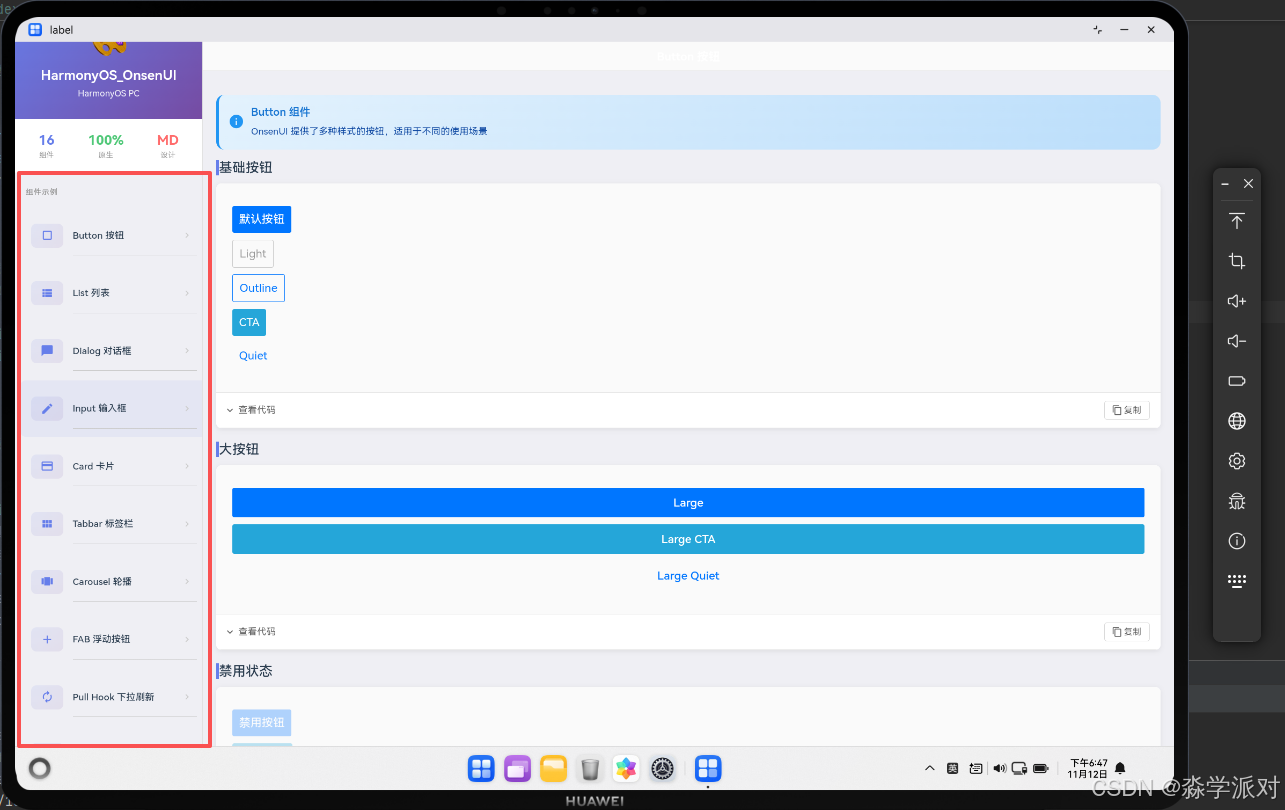
Task: Click volume down icon in emulator toolbar
Action: [1237, 341]
